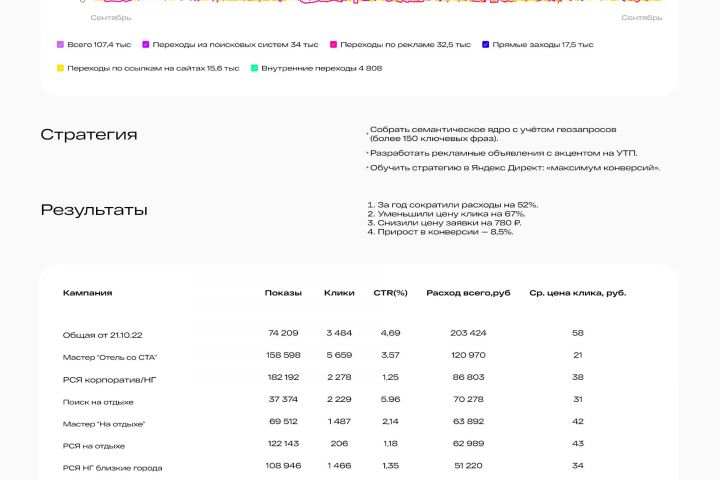Click the 'Кампания' column header

point(88,293)
